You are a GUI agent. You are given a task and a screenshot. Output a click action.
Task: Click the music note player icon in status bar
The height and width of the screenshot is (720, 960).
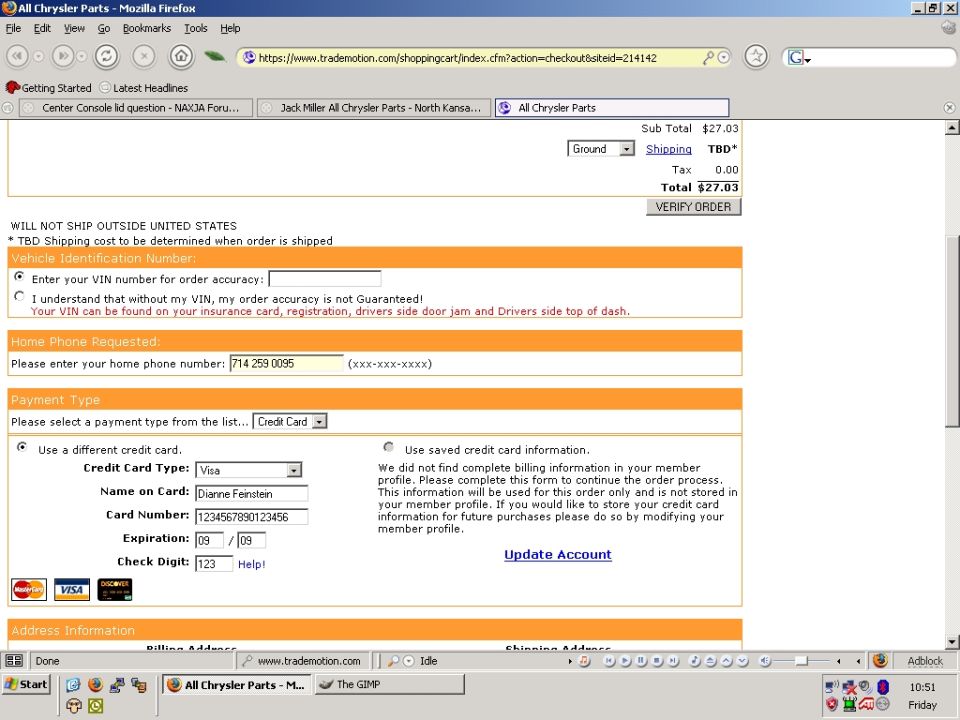[x=584, y=661]
